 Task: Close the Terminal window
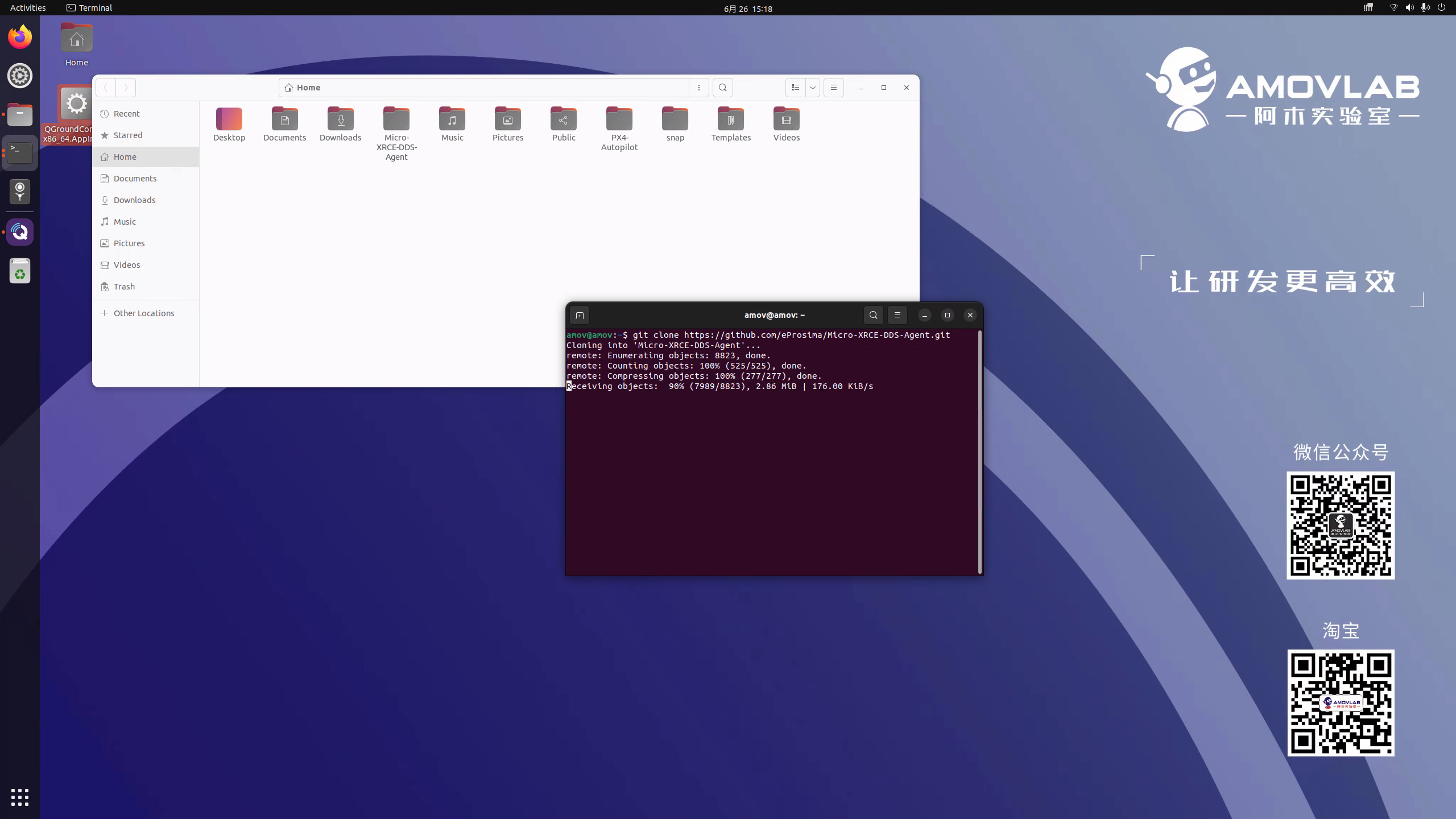(970, 315)
